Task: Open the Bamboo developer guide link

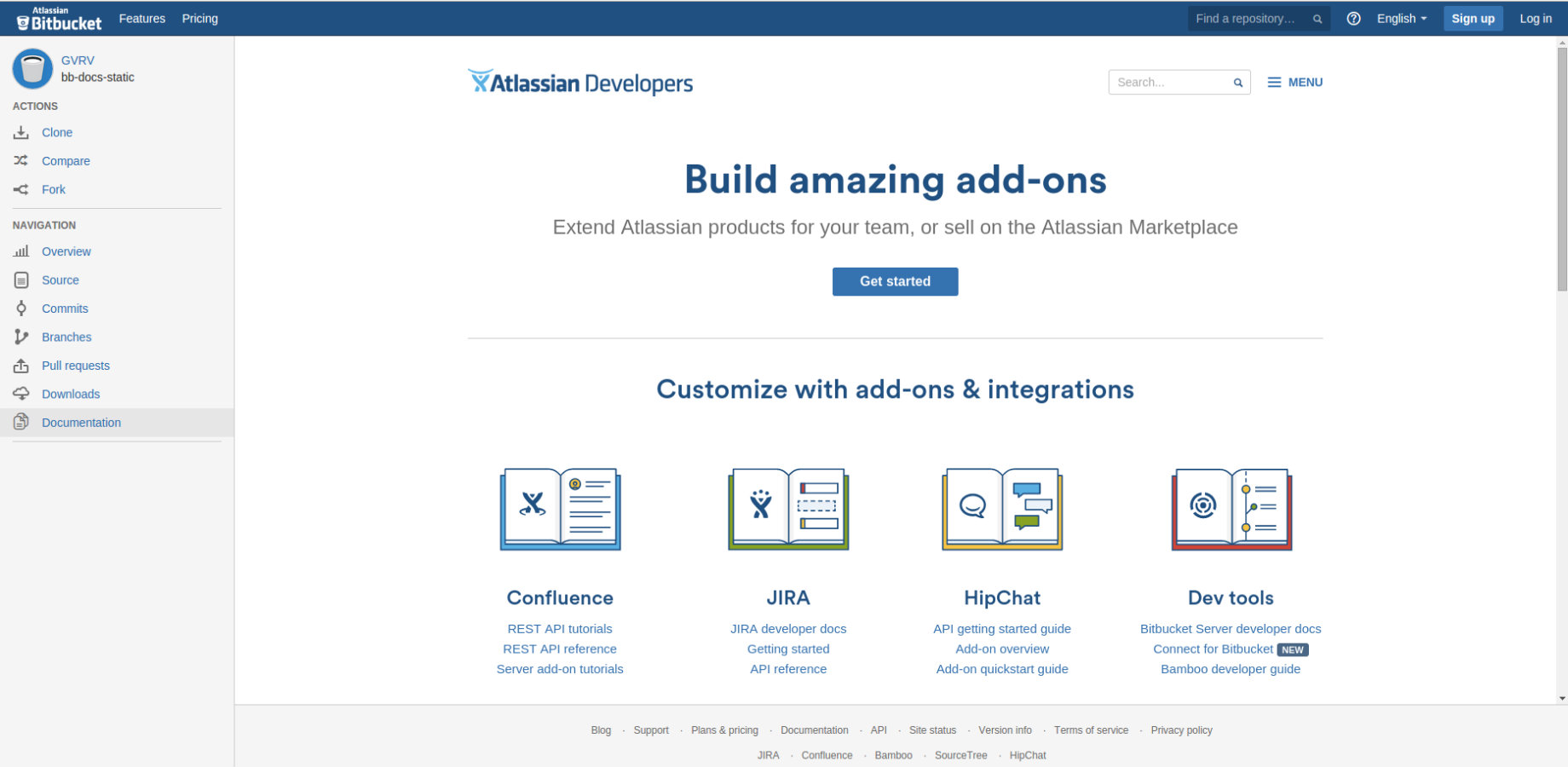Action: click(1231, 669)
